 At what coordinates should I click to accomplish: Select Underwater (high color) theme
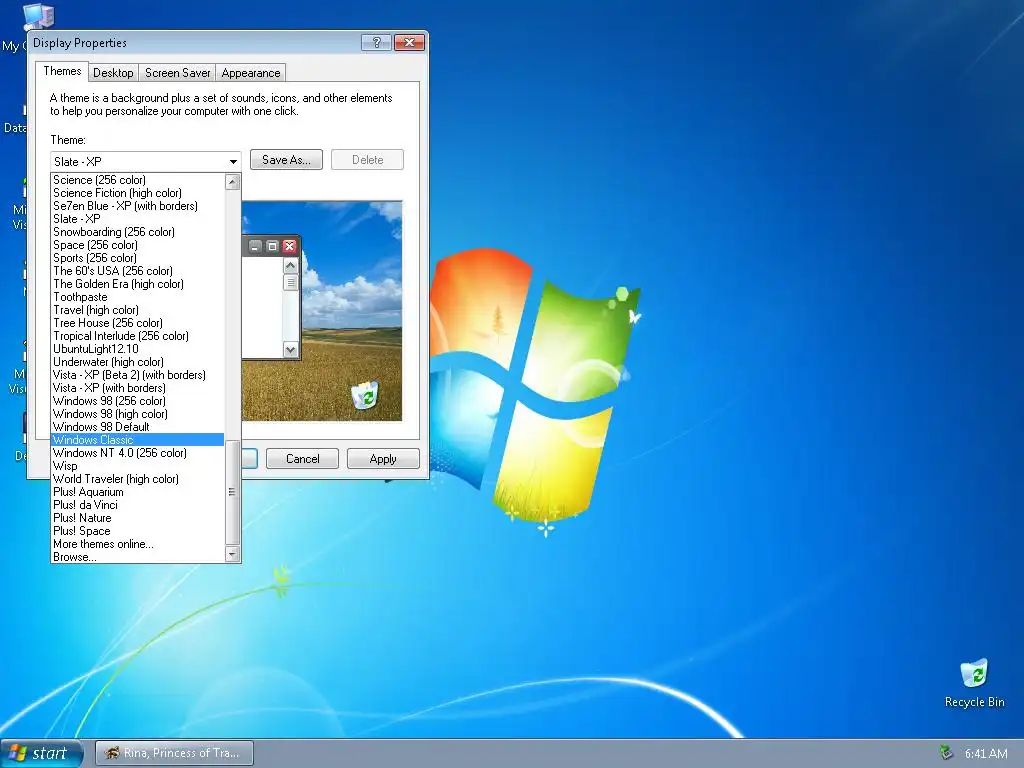coord(138,362)
